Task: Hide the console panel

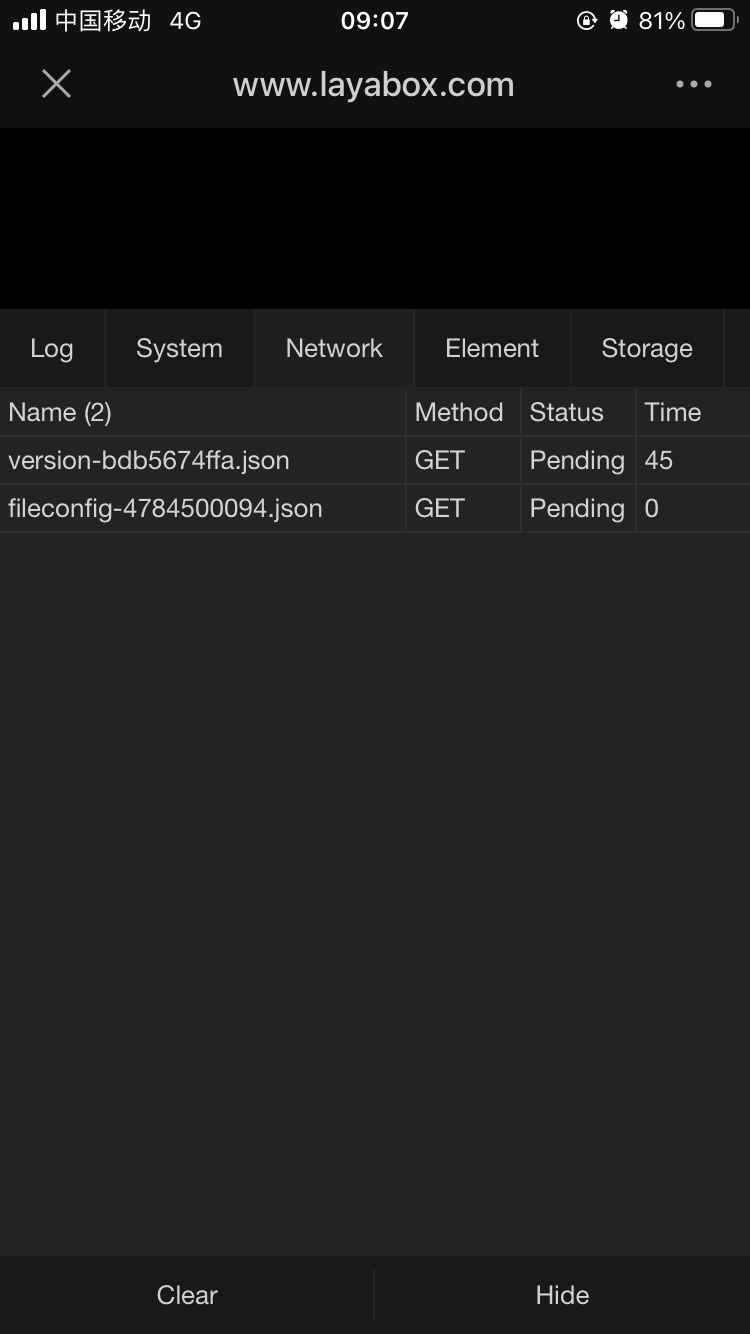Action: 562,1295
